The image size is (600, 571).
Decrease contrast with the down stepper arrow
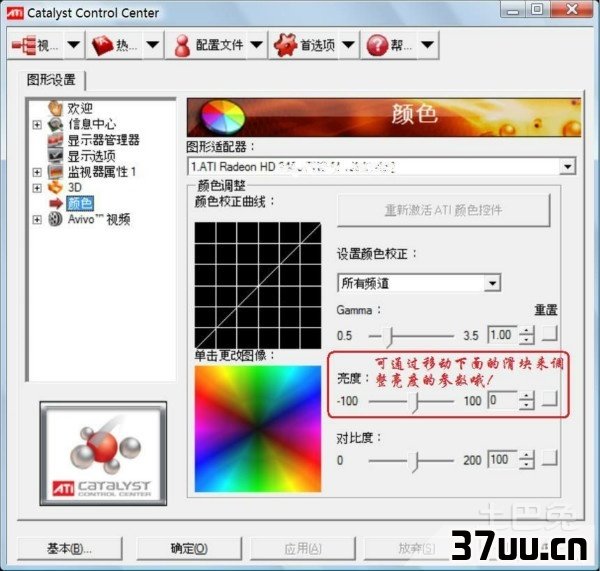[527, 464]
